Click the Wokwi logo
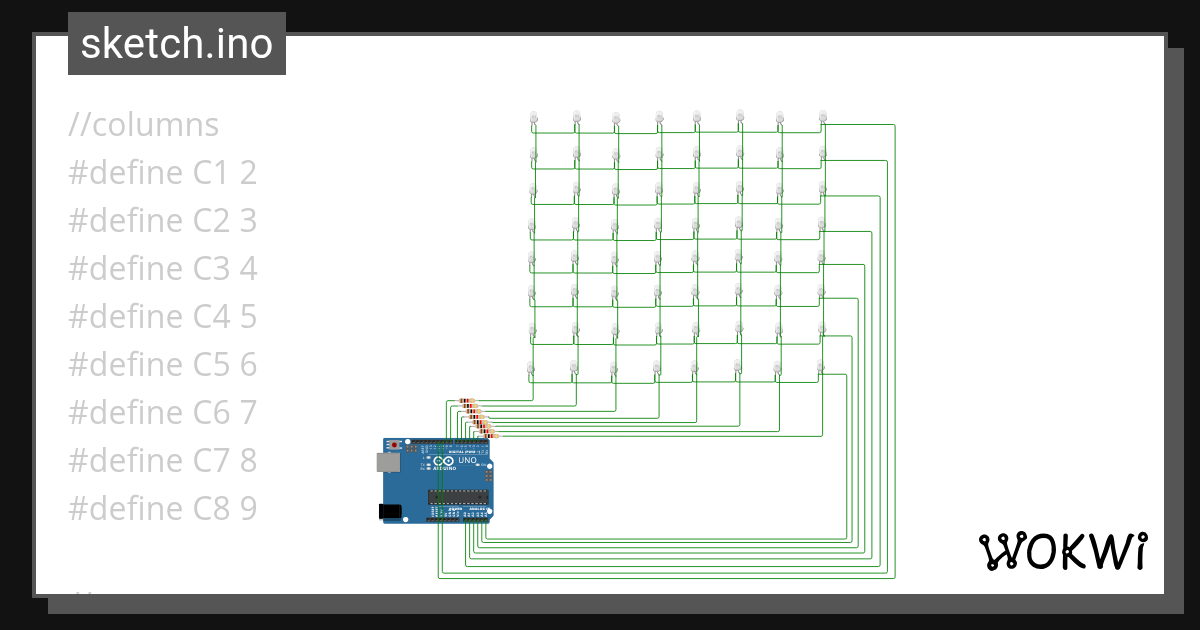1200x630 pixels. point(1061,551)
